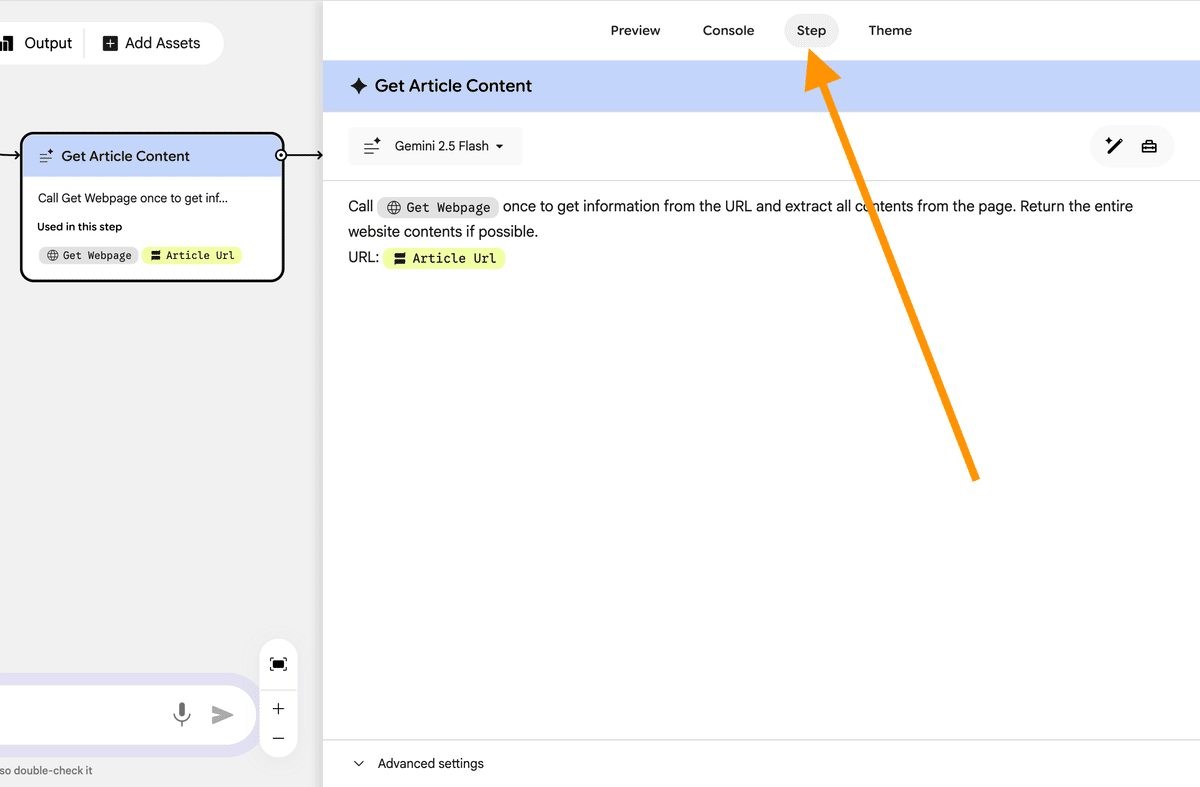
Task: Switch to the Preview tab
Action: tap(635, 30)
